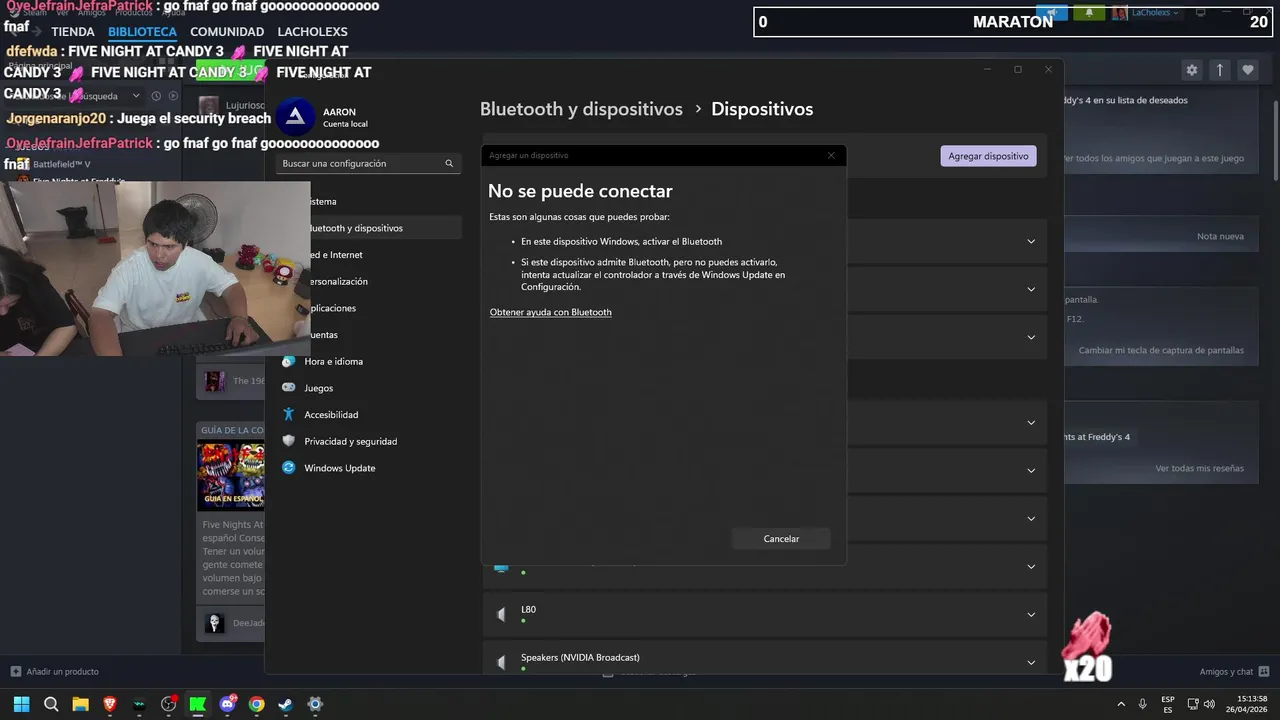The width and height of the screenshot is (1280, 720).
Task: Select the L80 device name
Action: pyautogui.click(x=528, y=609)
